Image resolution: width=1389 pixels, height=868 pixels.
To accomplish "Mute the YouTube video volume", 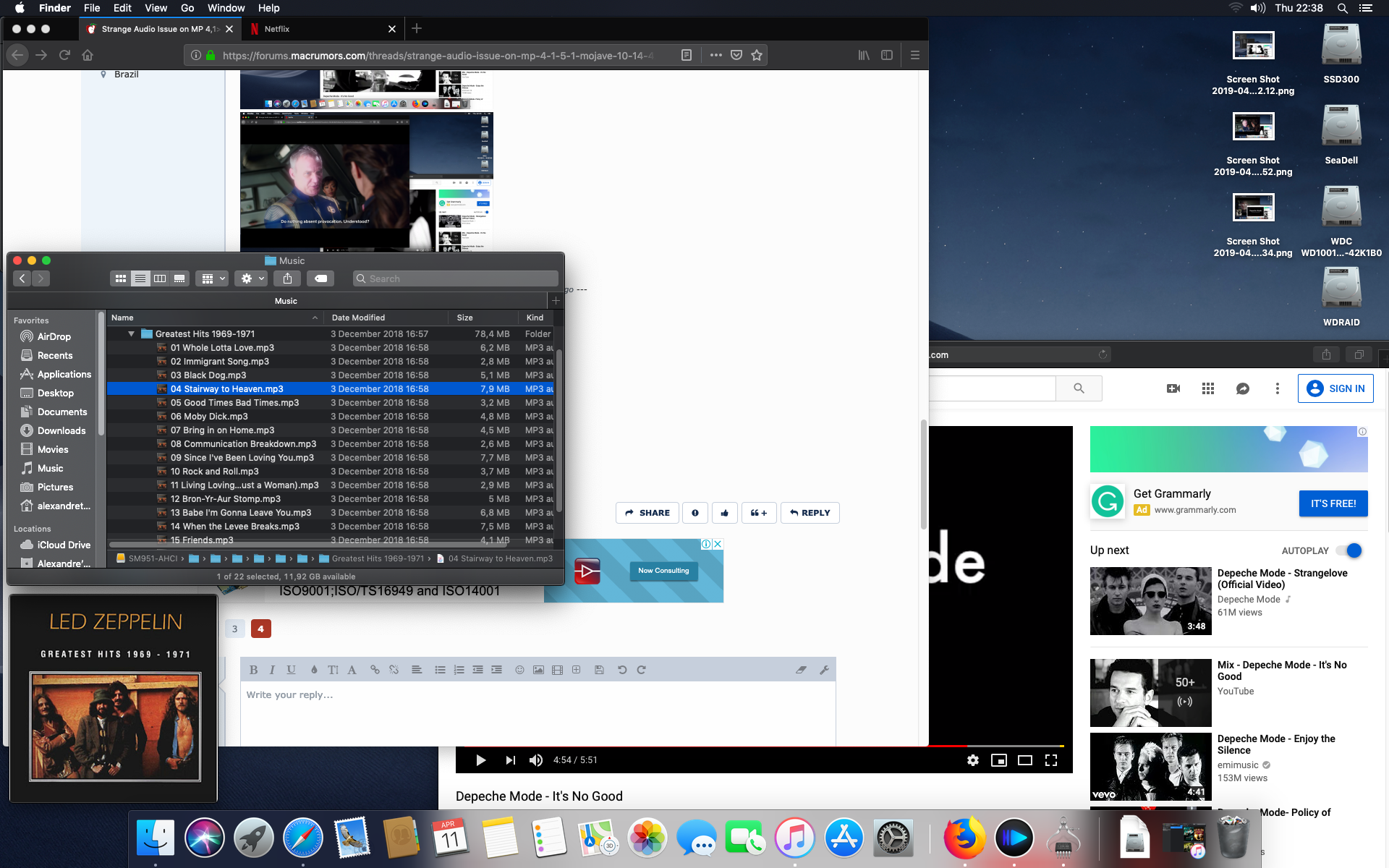I will [536, 760].
